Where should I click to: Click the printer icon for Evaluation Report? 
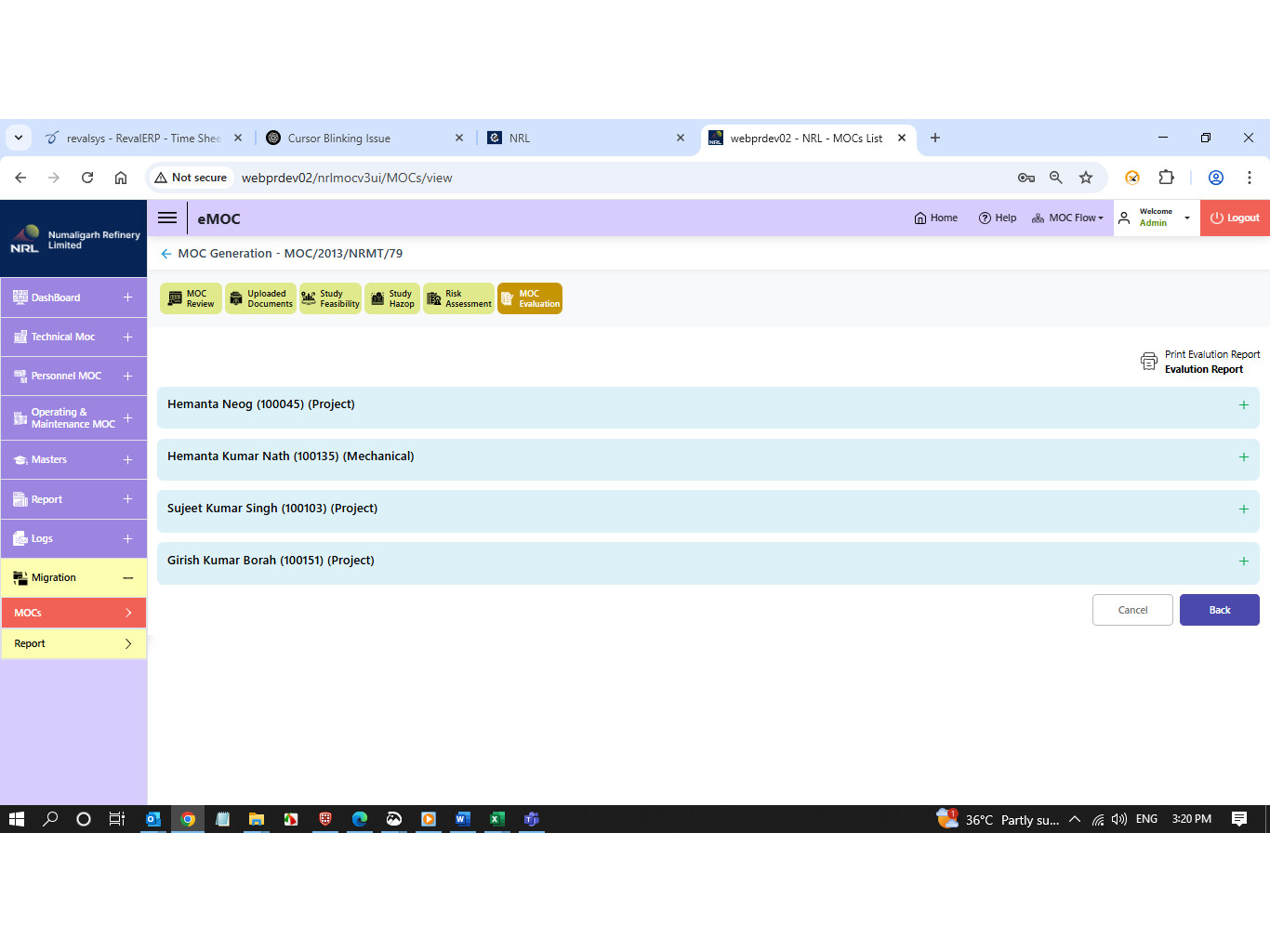point(1149,362)
